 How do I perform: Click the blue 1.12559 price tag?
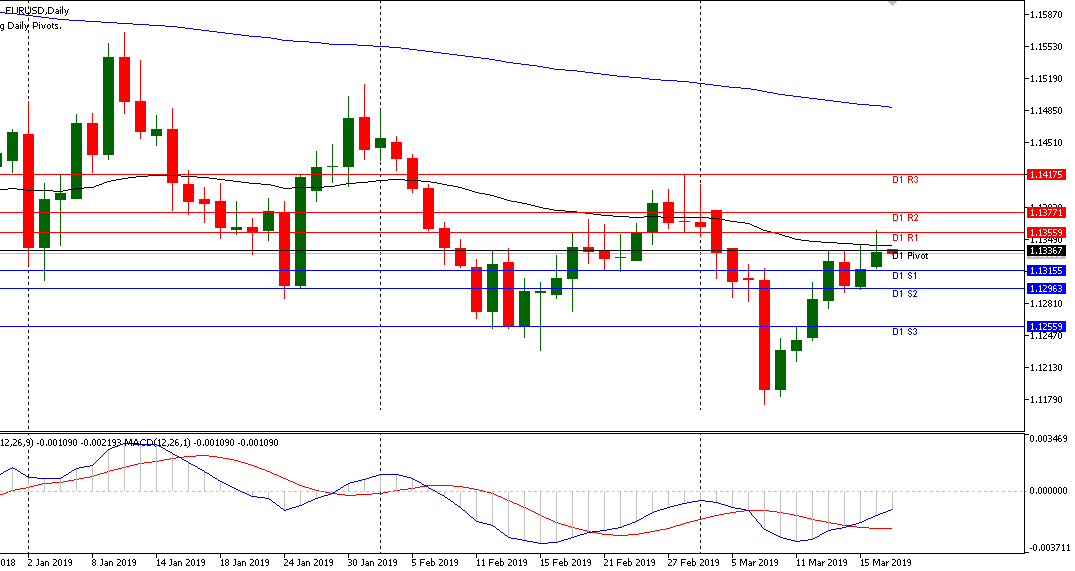1046,326
